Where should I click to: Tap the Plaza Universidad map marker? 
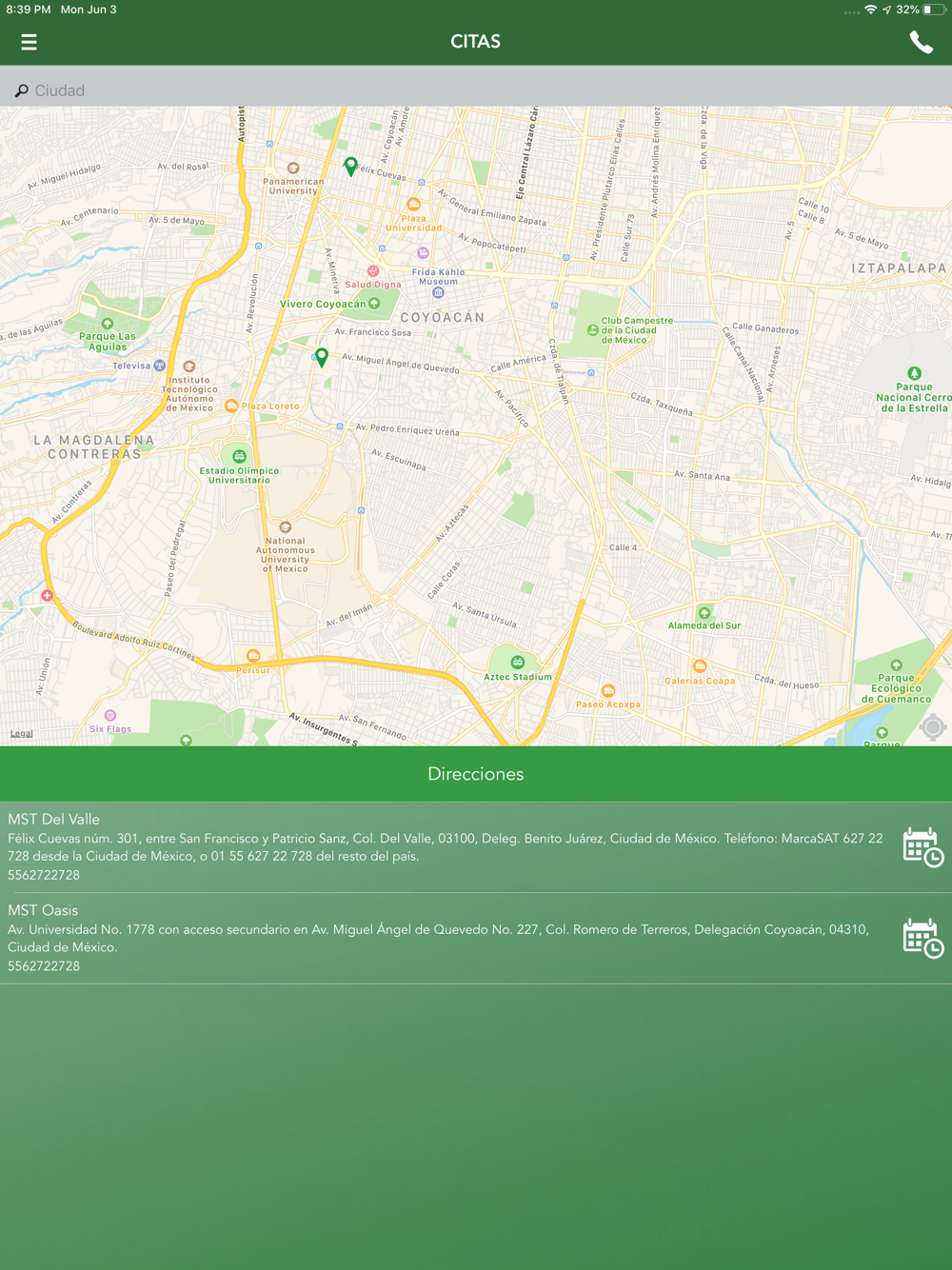[413, 204]
